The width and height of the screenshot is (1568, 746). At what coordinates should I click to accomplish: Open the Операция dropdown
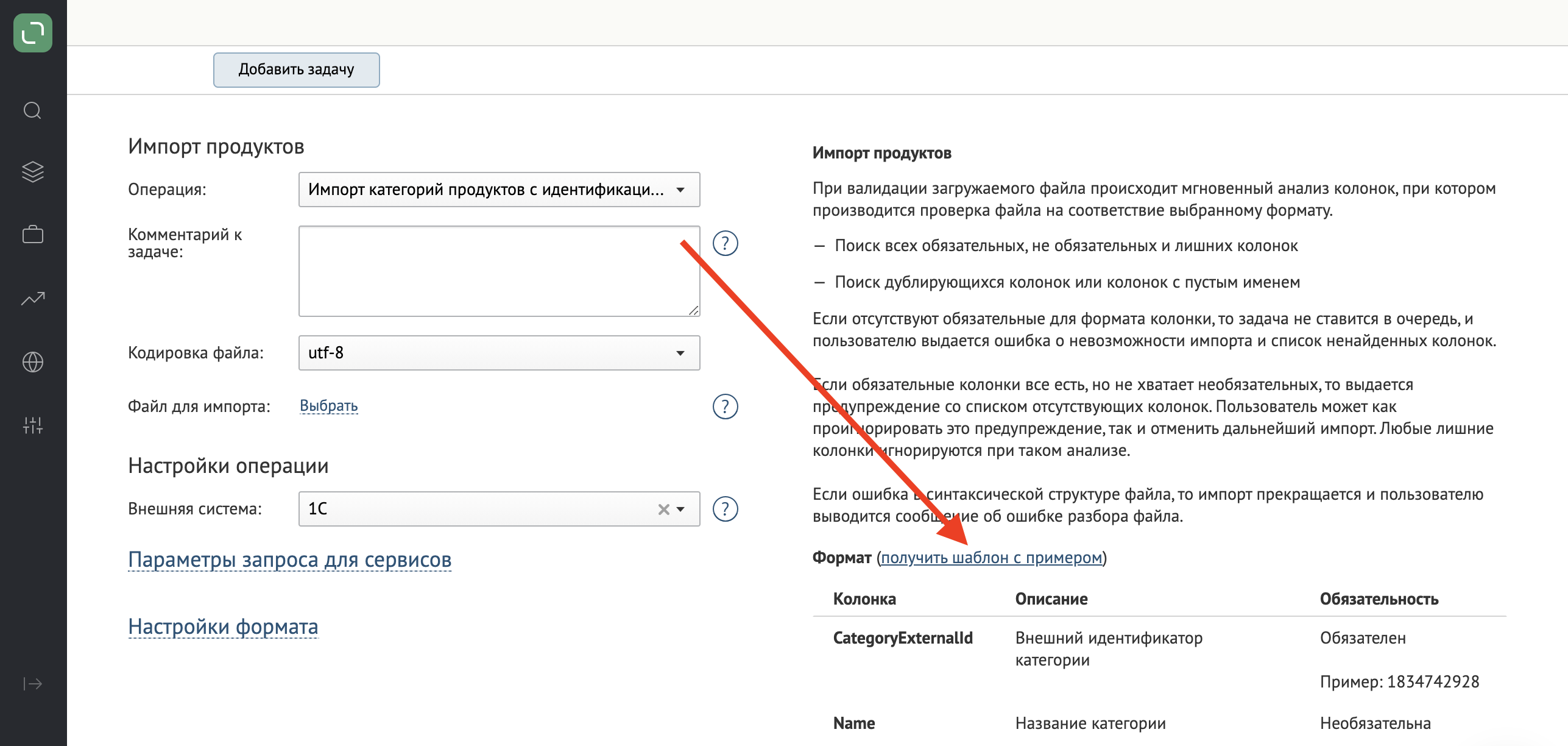(499, 190)
